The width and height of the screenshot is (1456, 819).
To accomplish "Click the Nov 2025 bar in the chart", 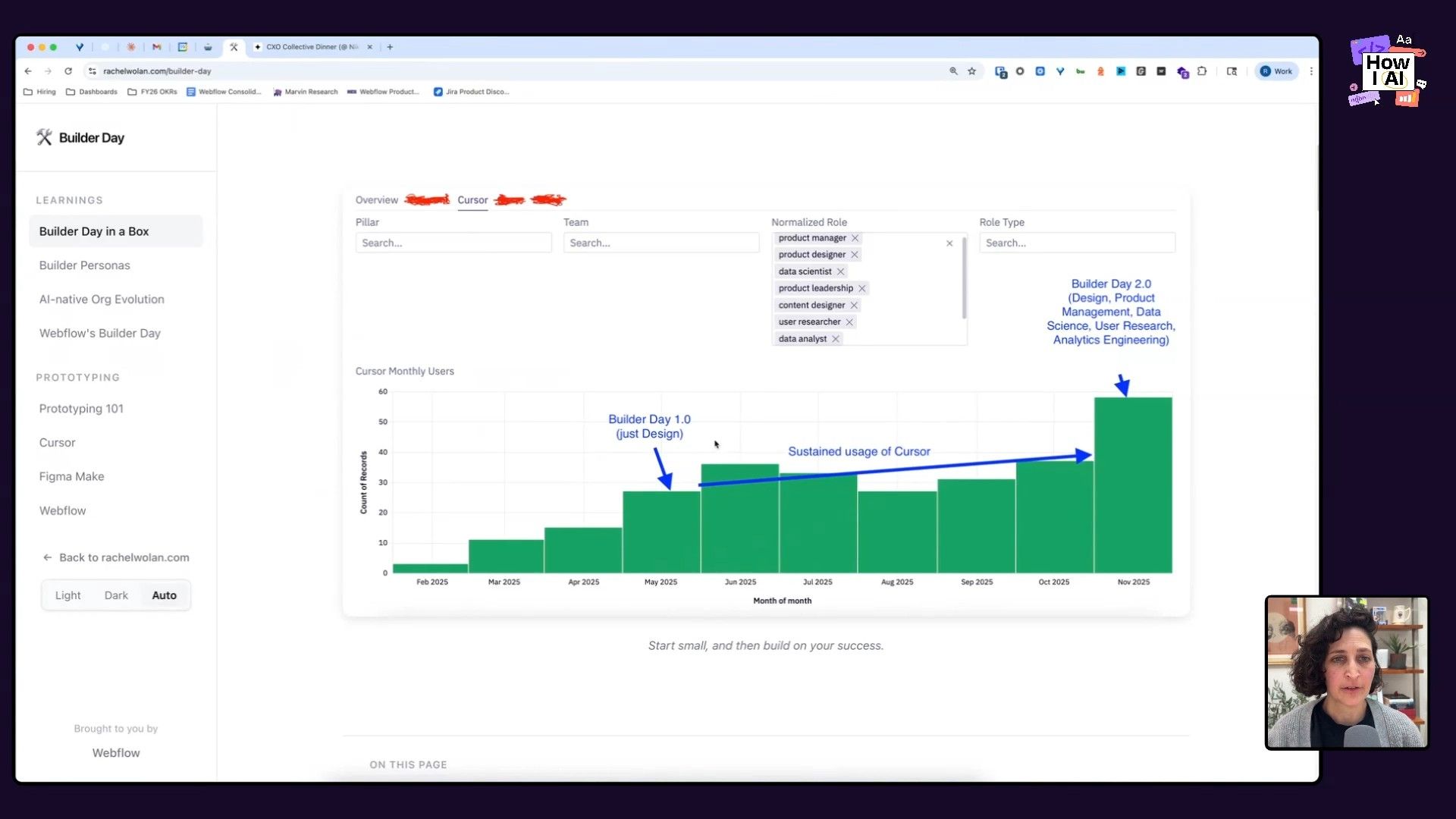I will pos(1133,485).
